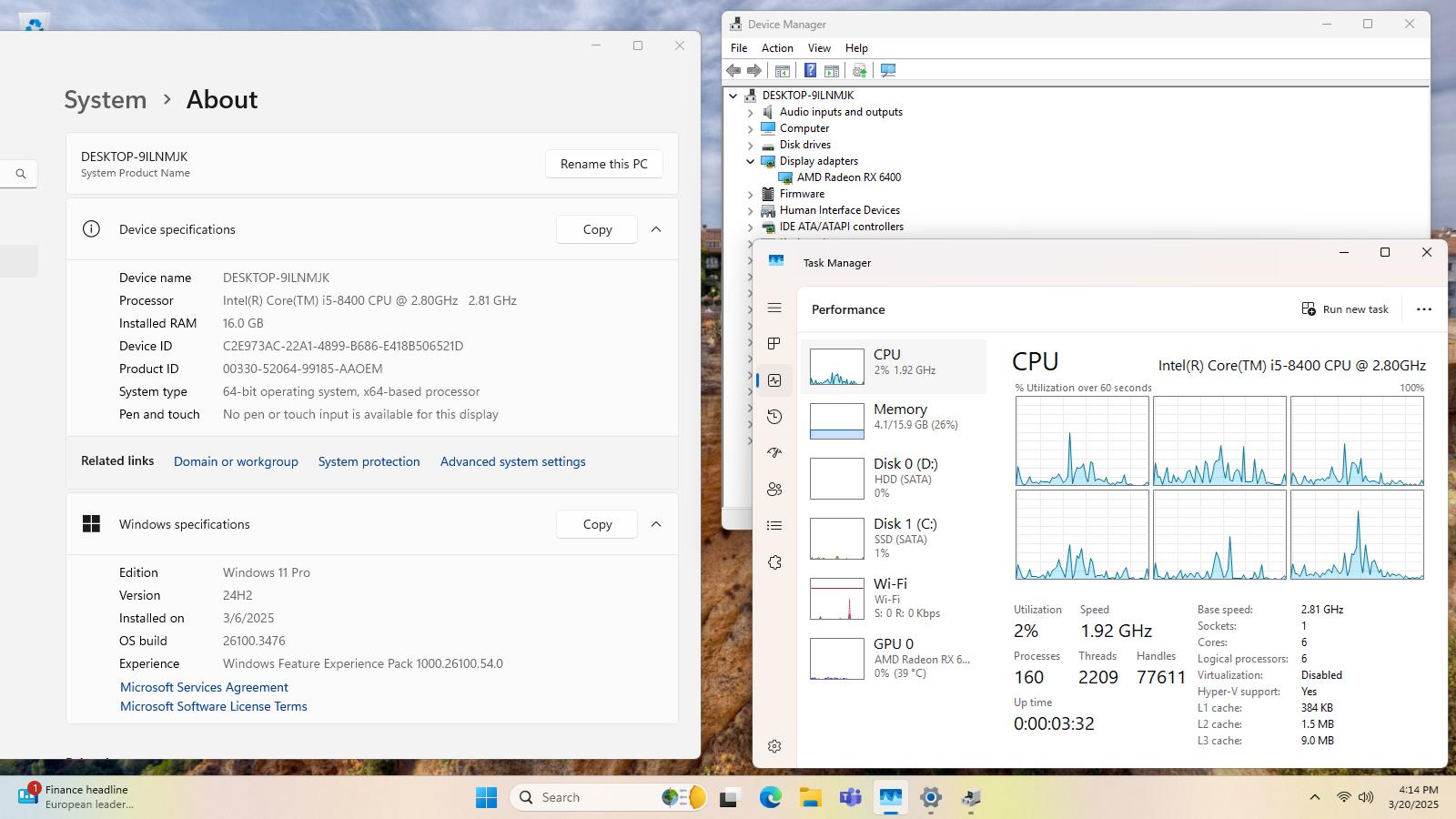Image resolution: width=1456 pixels, height=819 pixels.
Task: Open File Explorer from the taskbar
Action: (810, 797)
